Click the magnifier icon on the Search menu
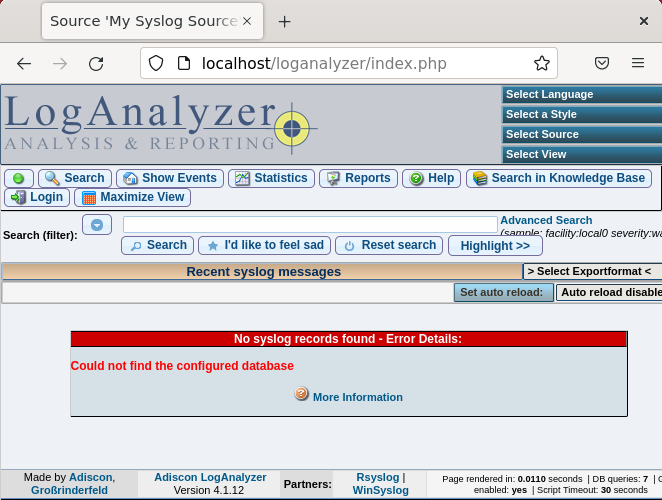662x500 pixels. pyautogui.click(x=52, y=178)
